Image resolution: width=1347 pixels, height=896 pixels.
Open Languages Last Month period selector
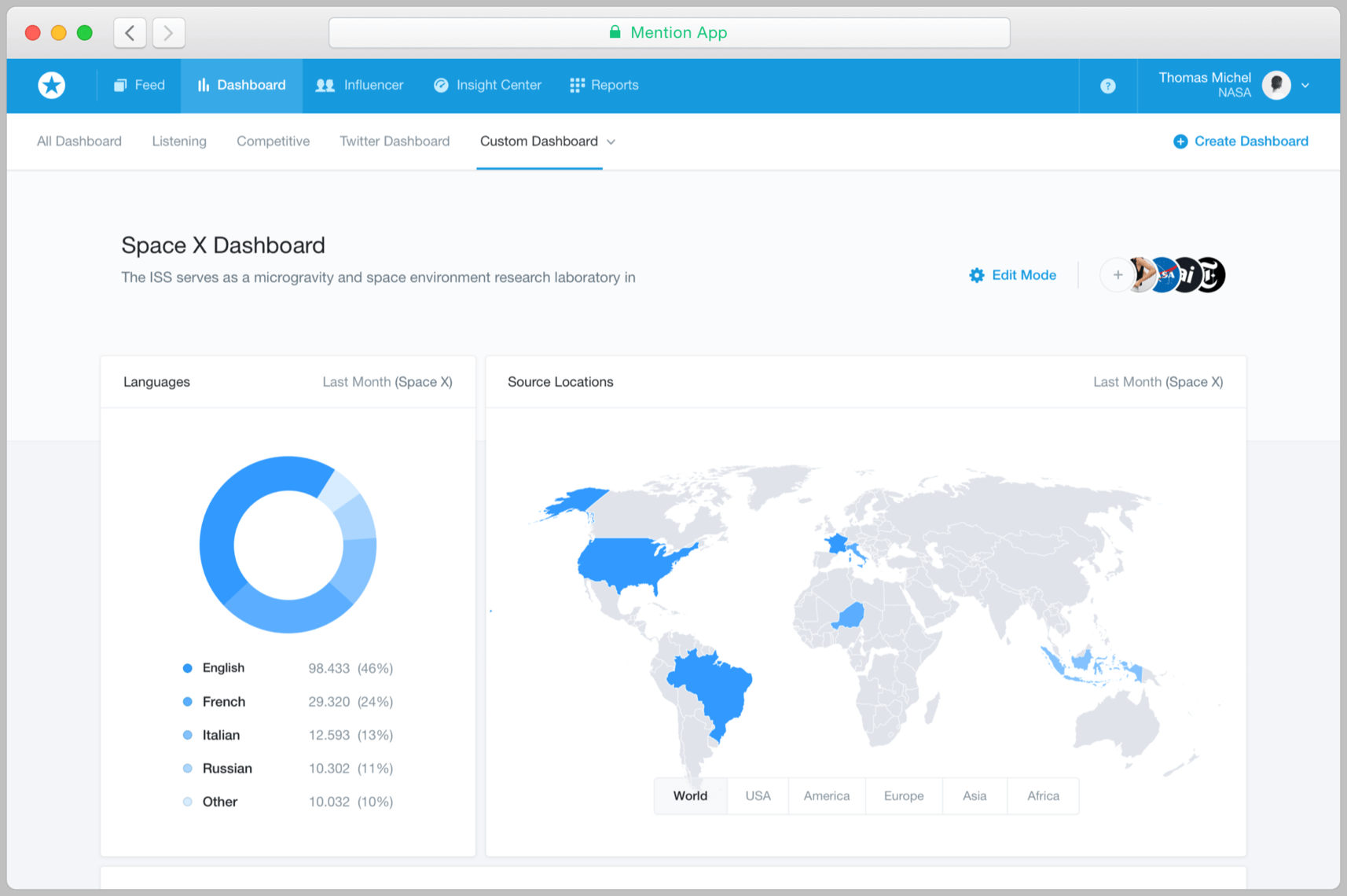(x=387, y=382)
